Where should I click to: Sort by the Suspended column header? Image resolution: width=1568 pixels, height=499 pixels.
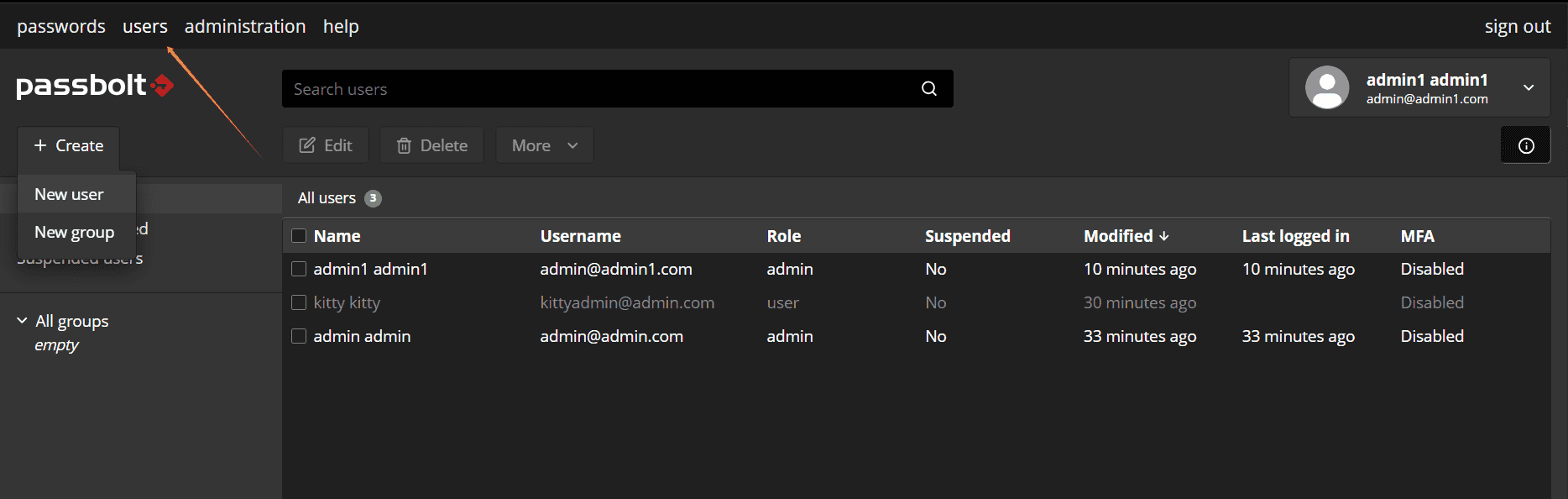(968, 236)
